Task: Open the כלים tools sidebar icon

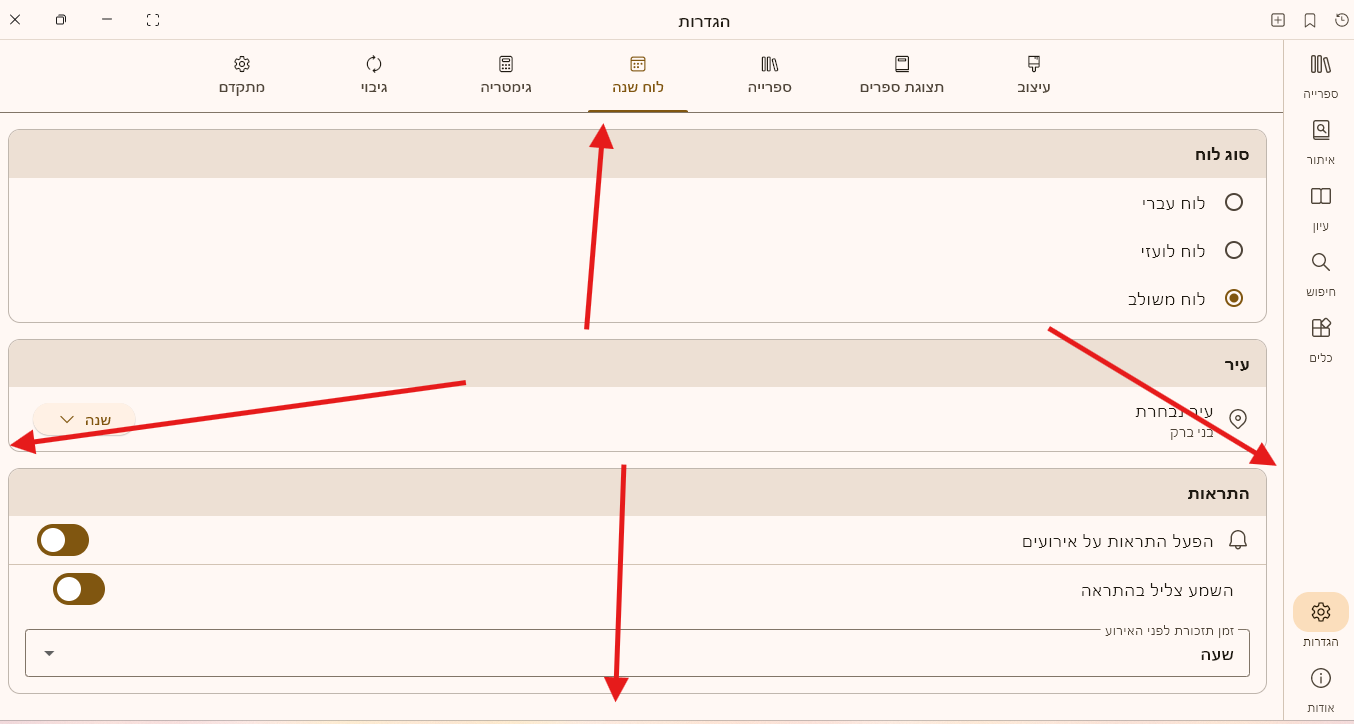Action: point(1320,329)
